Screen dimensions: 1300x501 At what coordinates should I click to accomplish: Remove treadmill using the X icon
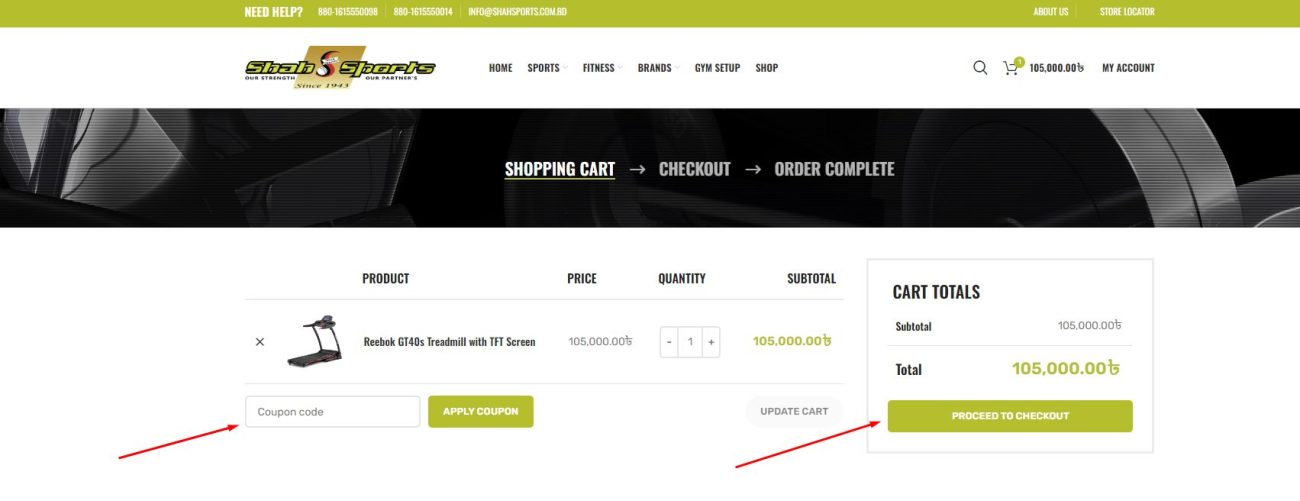pos(260,342)
